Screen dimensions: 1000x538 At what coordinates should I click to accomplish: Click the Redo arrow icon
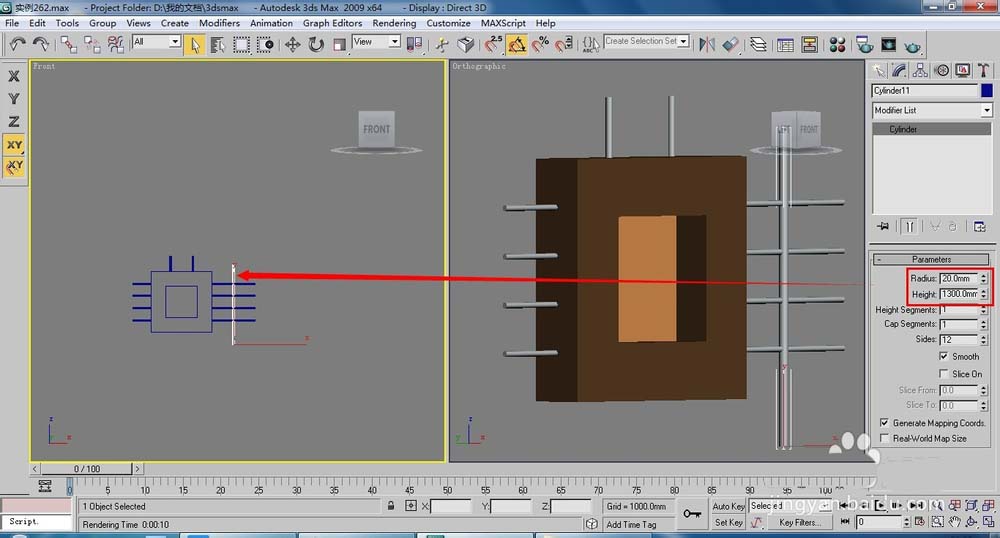41,44
